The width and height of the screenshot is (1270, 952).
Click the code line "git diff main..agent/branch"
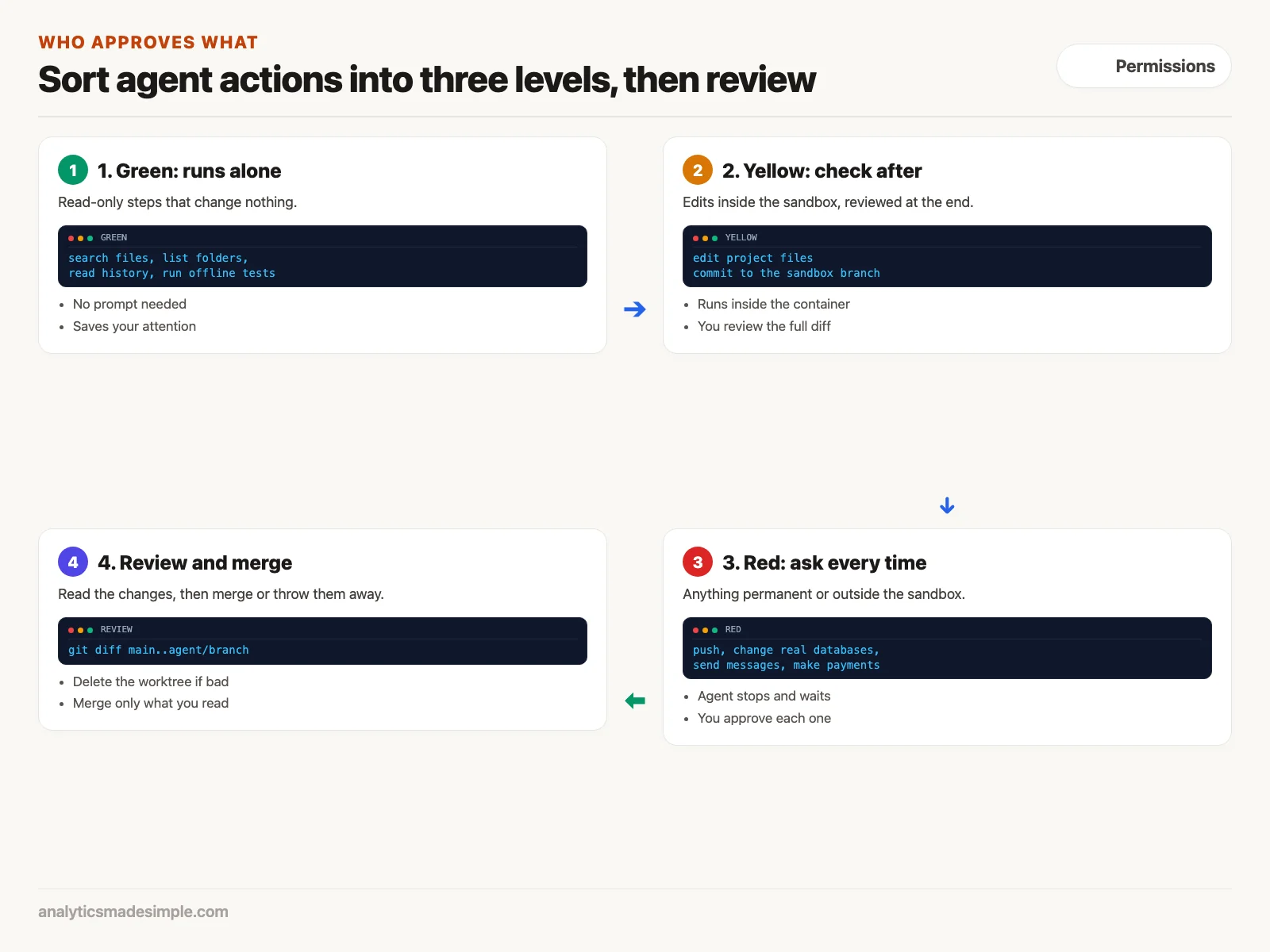pyautogui.click(x=158, y=650)
